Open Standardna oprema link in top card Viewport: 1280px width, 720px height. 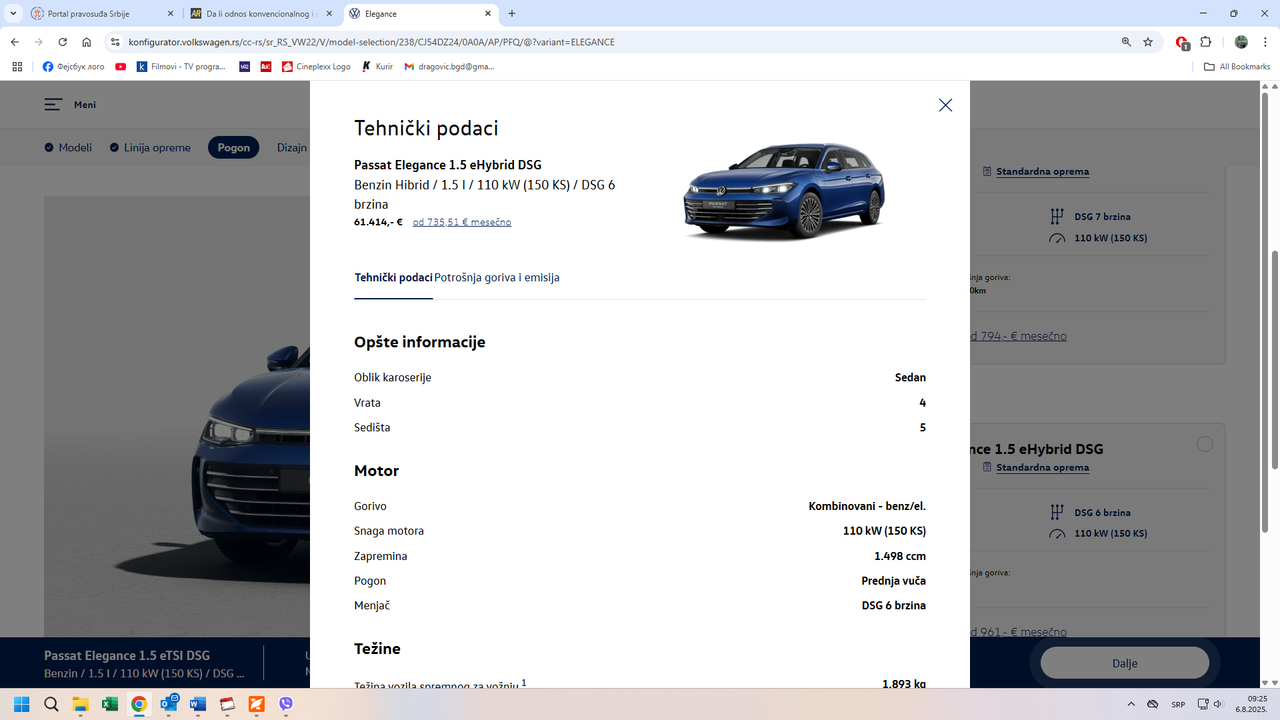click(1042, 171)
